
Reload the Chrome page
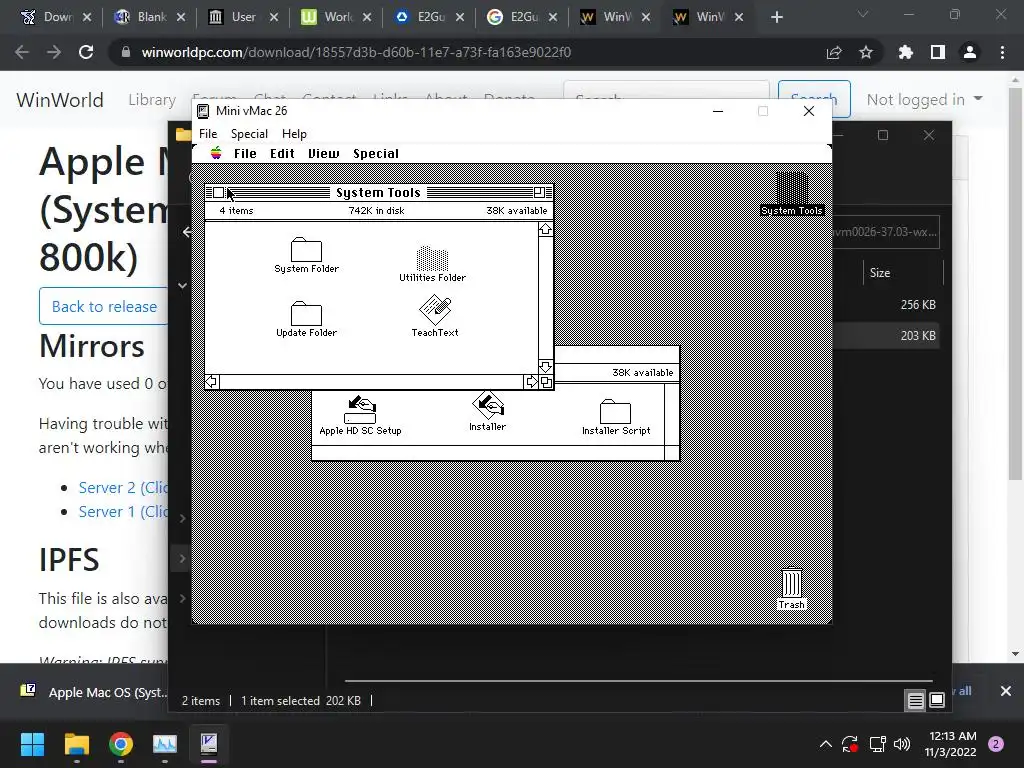pos(86,52)
